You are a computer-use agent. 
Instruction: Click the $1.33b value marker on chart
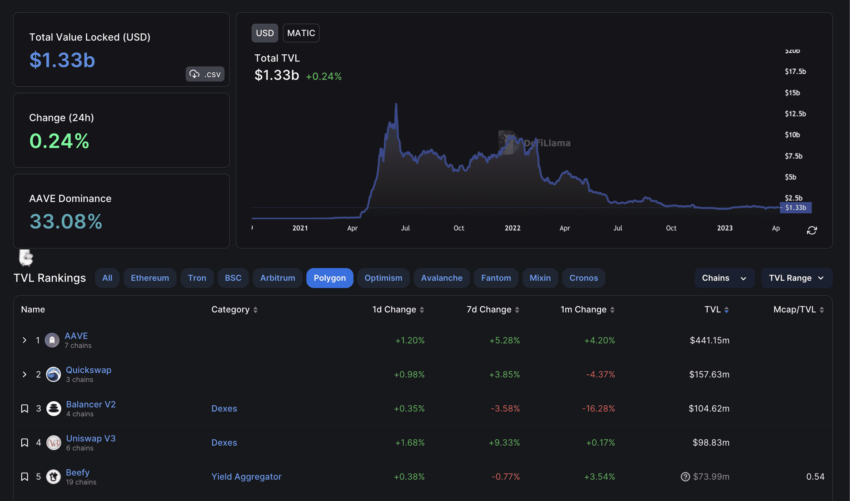(x=796, y=208)
